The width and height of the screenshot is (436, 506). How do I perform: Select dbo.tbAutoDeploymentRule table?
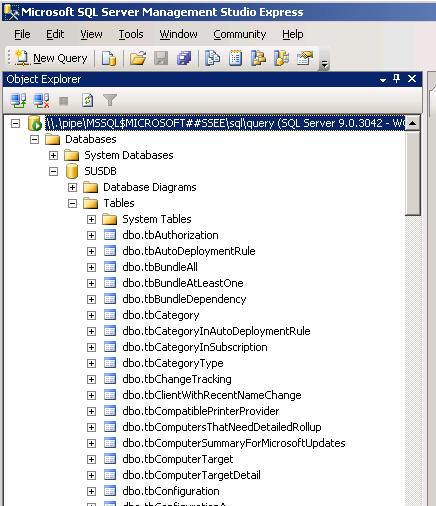(189, 251)
